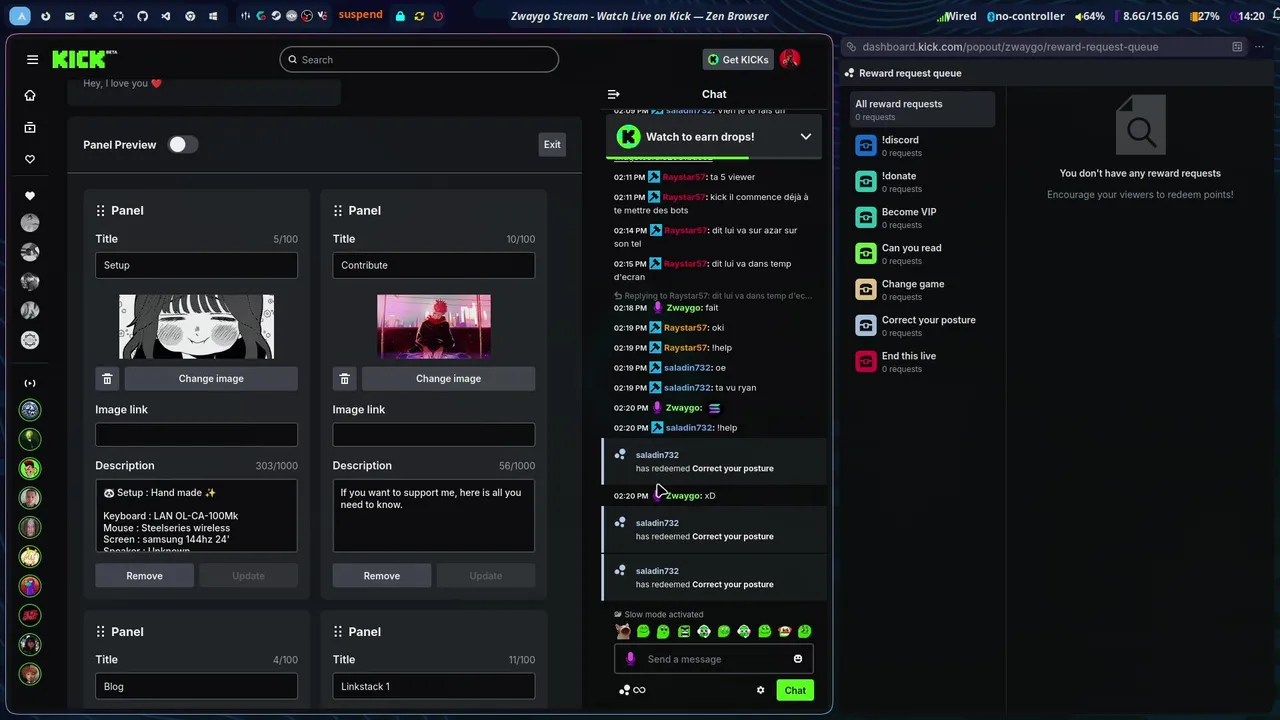
Task: Click the Wired network indicator
Action: 957,16
